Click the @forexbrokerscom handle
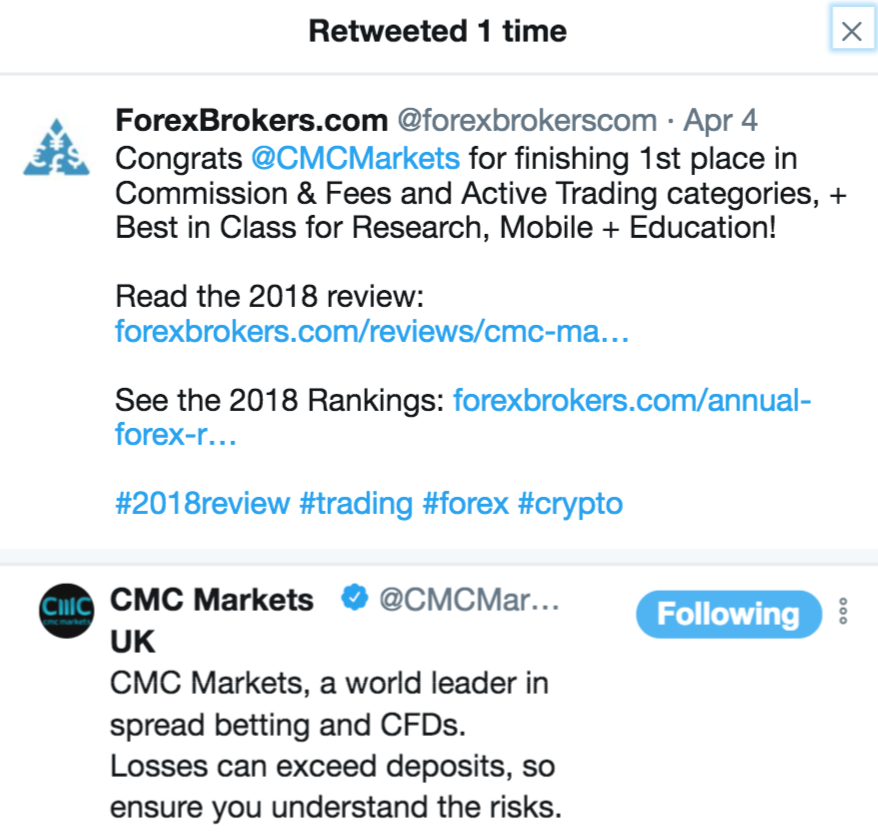Screen dimensions: 878x836 pyautogui.click(x=527, y=121)
